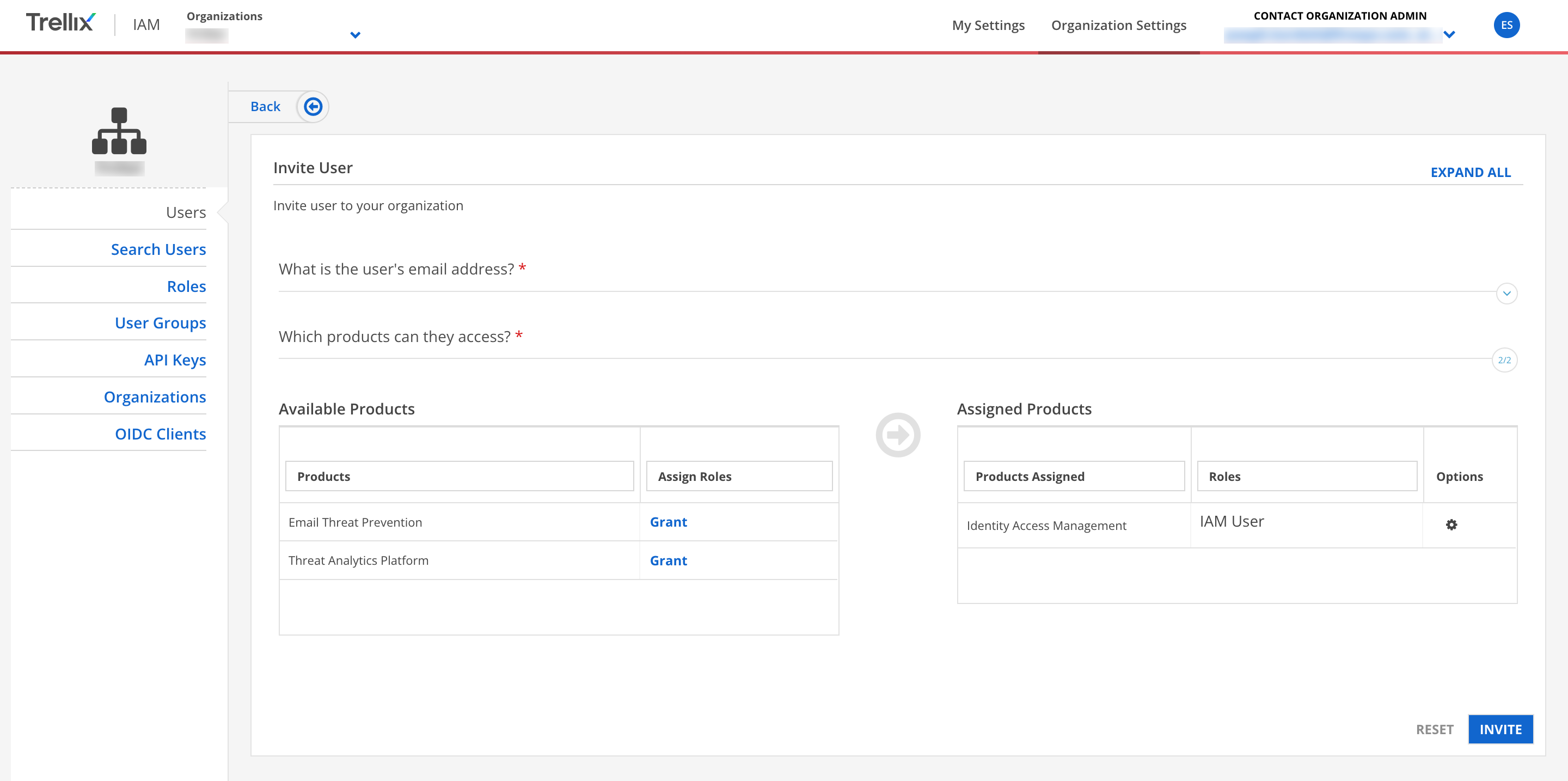
Task: Click the INVITE button
Action: pyautogui.click(x=1500, y=729)
